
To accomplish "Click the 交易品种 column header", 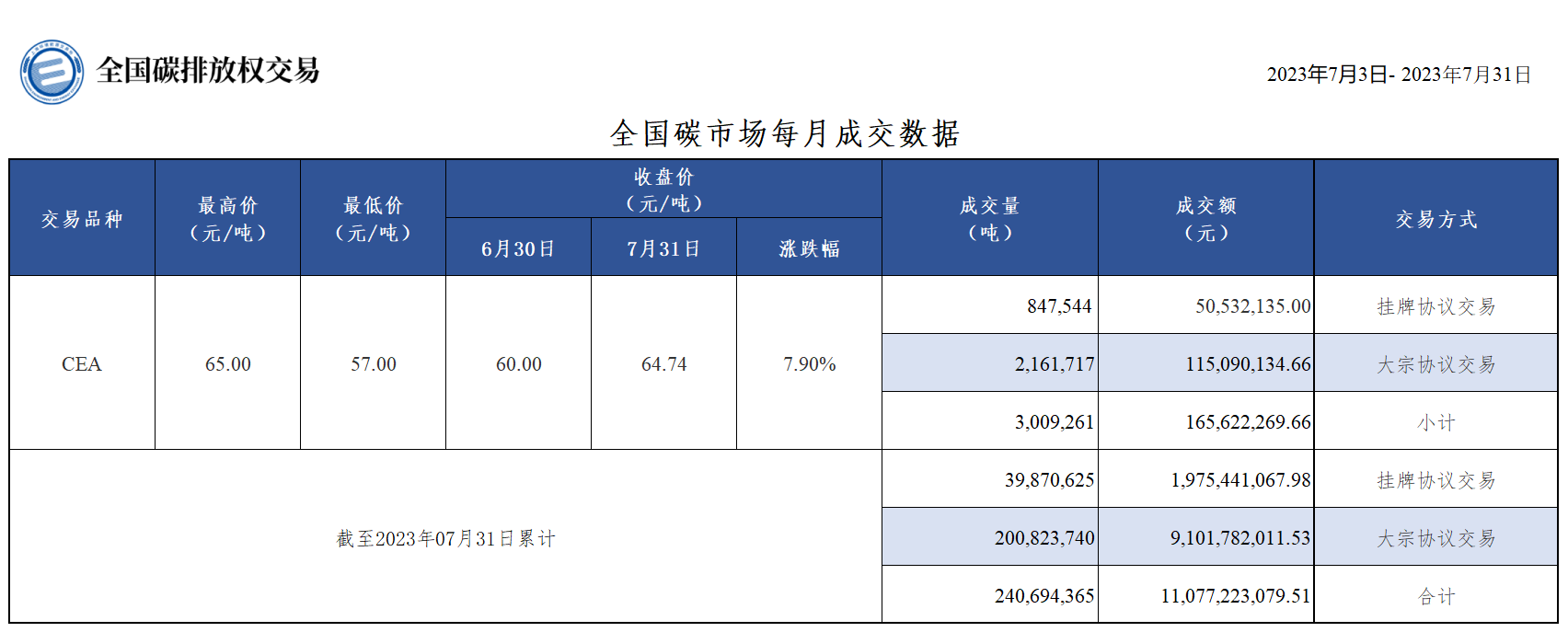I will tap(82, 218).
